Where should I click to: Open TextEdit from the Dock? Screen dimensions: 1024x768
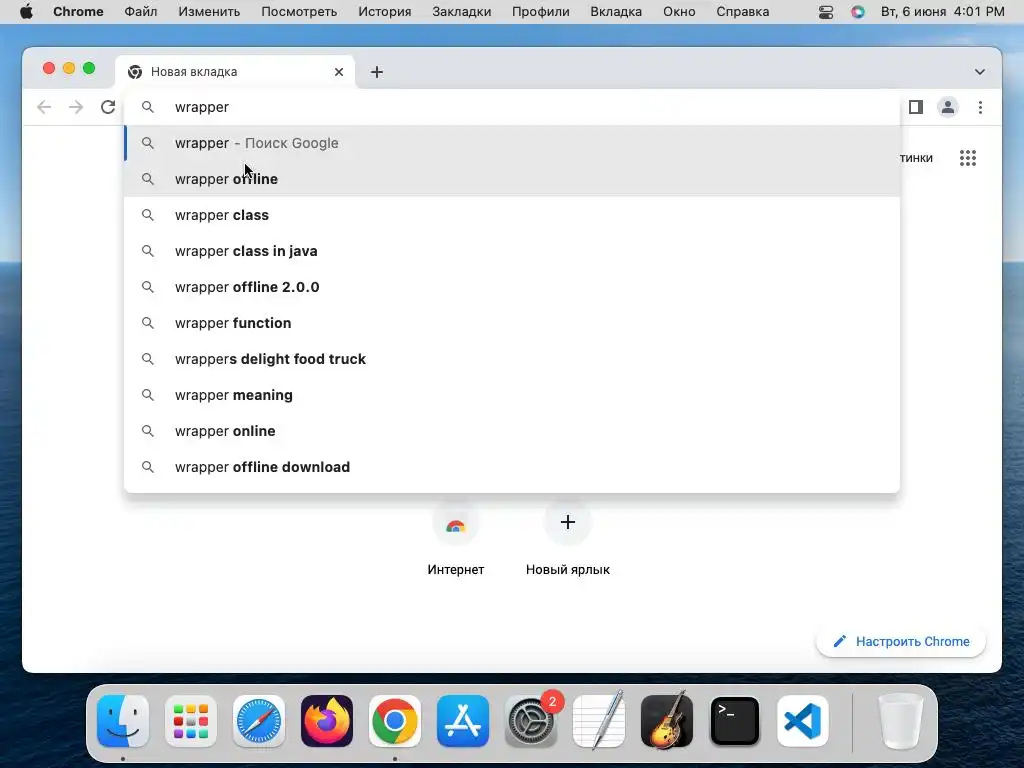coord(599,721)
